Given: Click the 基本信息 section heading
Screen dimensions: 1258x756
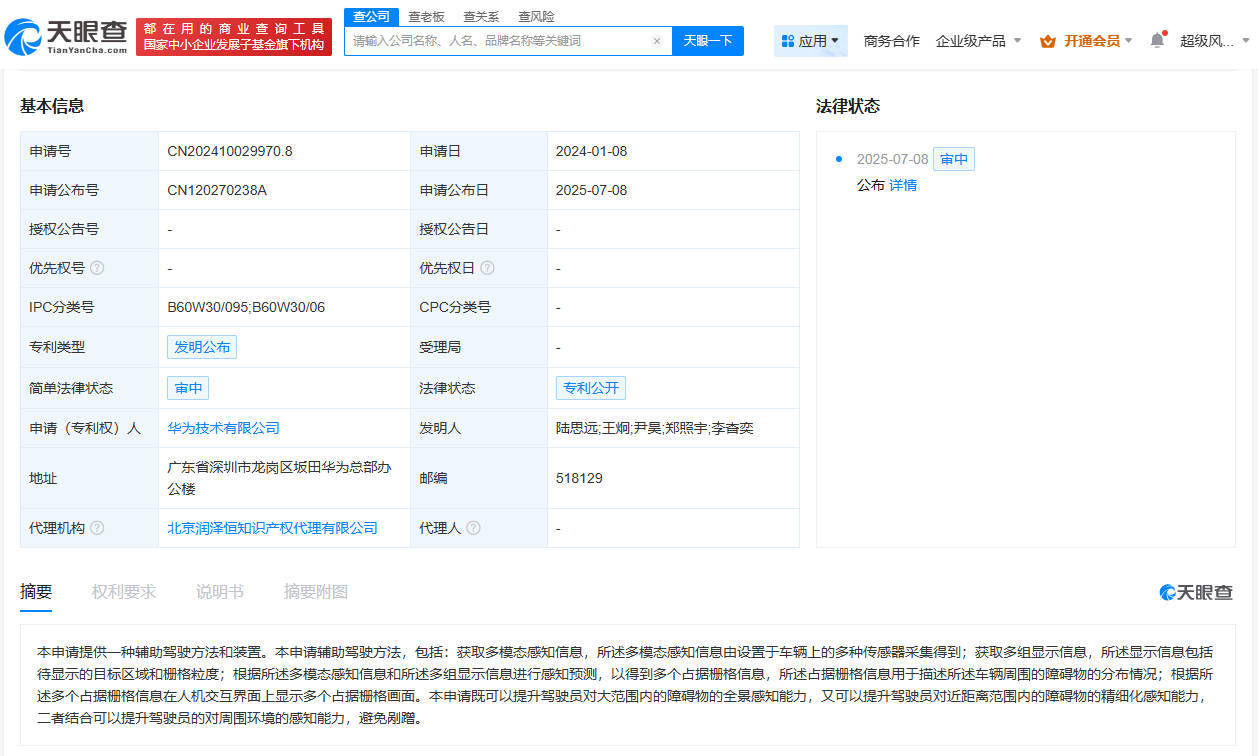Looking at the screenshot, I should (x=52, y=106).
